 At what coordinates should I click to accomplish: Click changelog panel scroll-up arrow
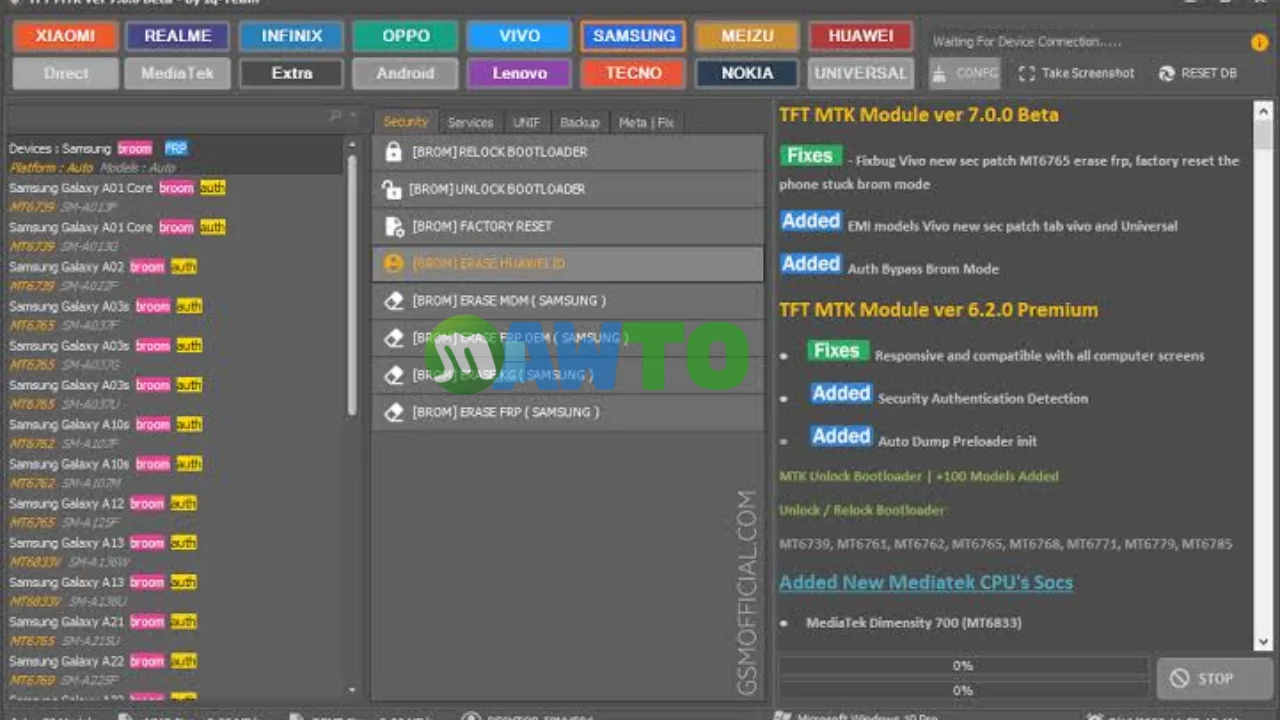1263,110
